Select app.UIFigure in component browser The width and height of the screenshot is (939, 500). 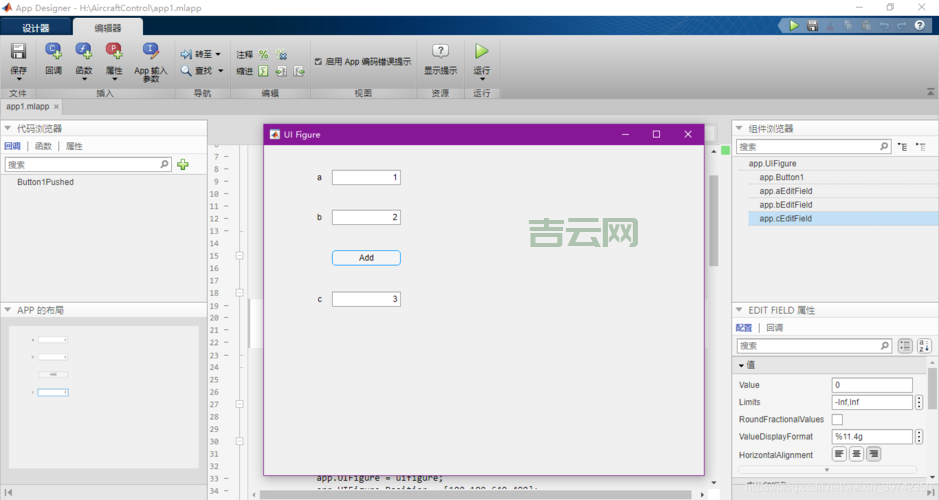[773, 163]
